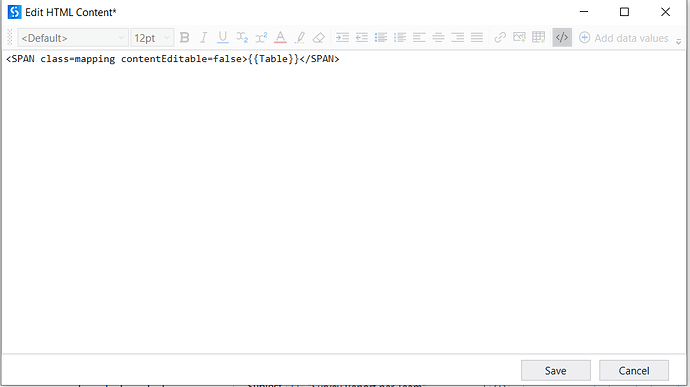Increase indent of text
The height and width of the screenshot is (387, 690).
(x=342, y=38)
